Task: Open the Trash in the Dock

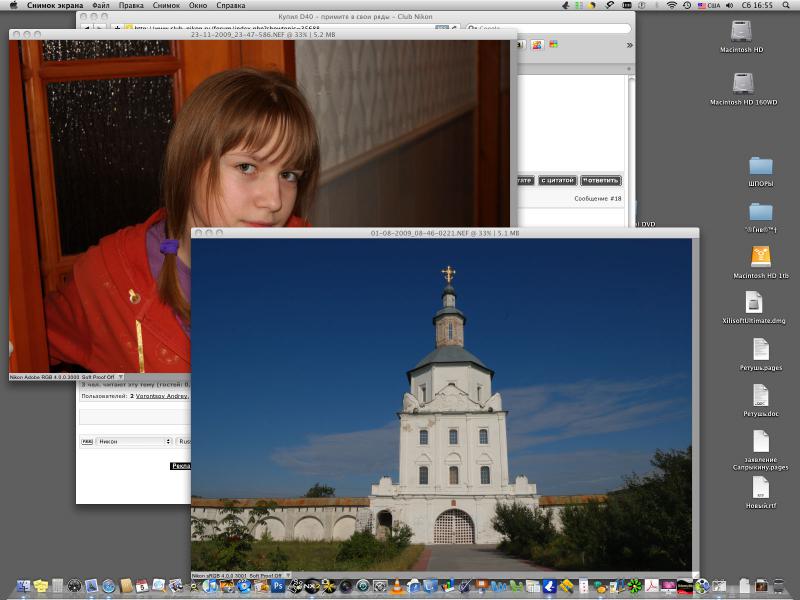Action: pyautogui.click(x=779, y=586)
